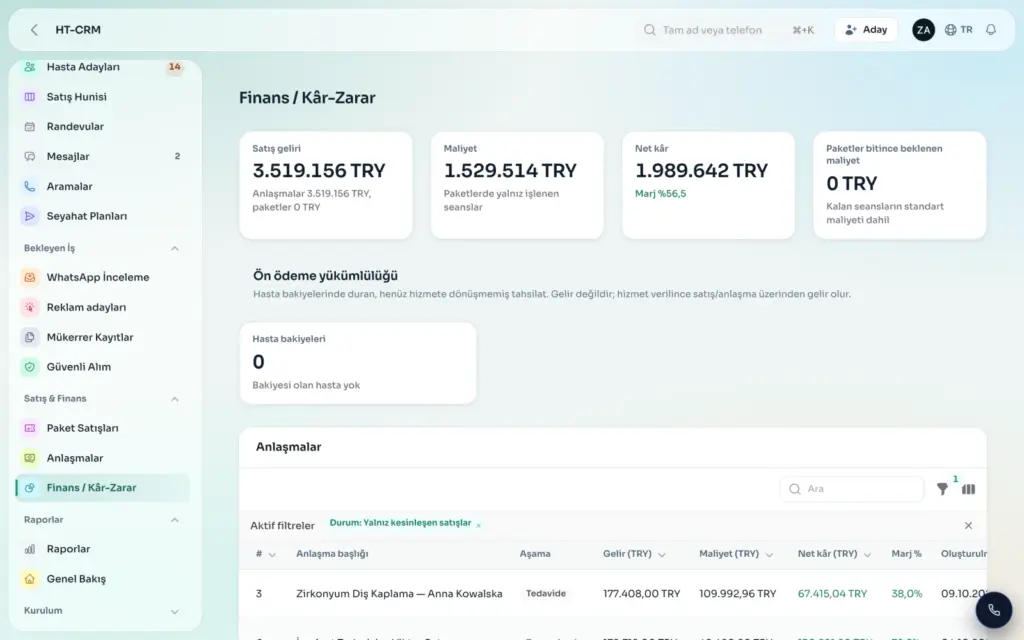Click the WhatsApp İnceleme icon
This screenshot has width=1024, height=640.
point(29,277)
